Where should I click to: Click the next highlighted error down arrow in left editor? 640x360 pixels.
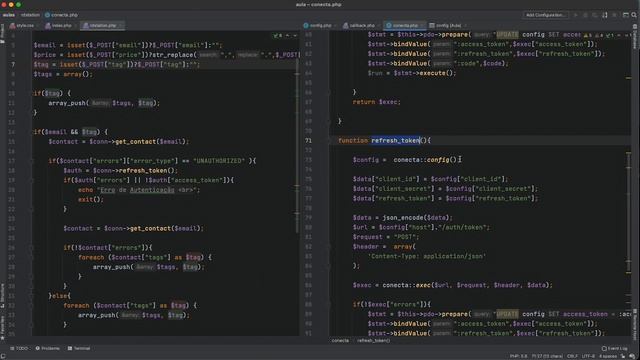point(295,36)
